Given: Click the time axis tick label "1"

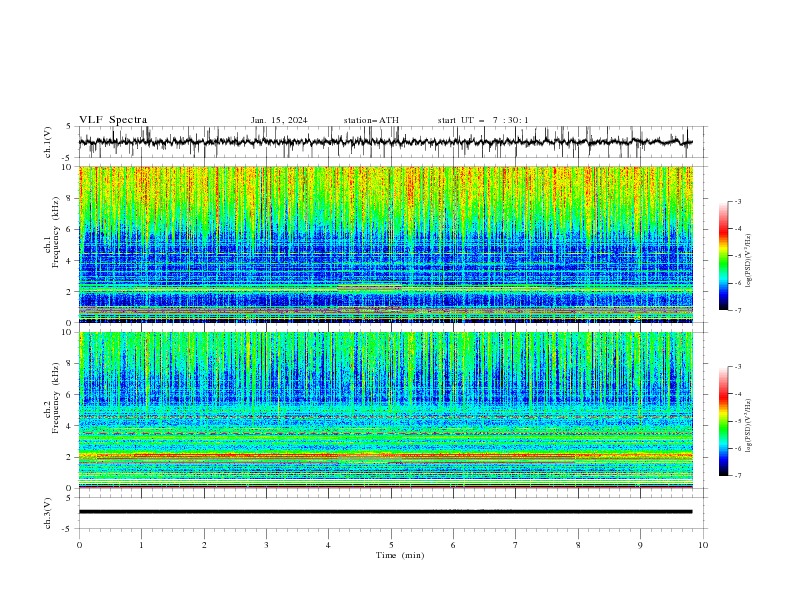Looking at the screenshot, I should point(141,545).
